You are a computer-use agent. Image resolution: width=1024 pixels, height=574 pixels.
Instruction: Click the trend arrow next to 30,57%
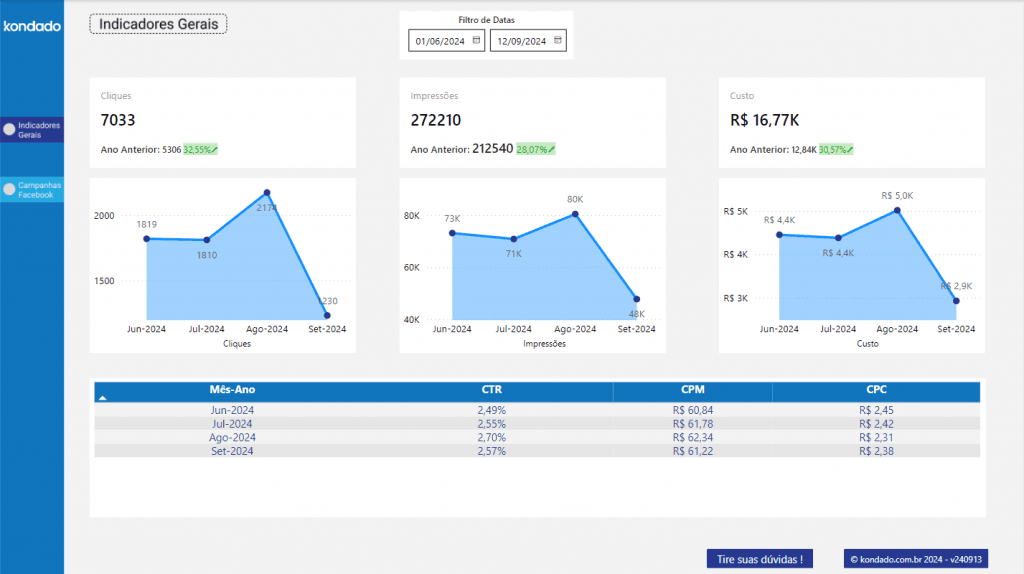850,150
